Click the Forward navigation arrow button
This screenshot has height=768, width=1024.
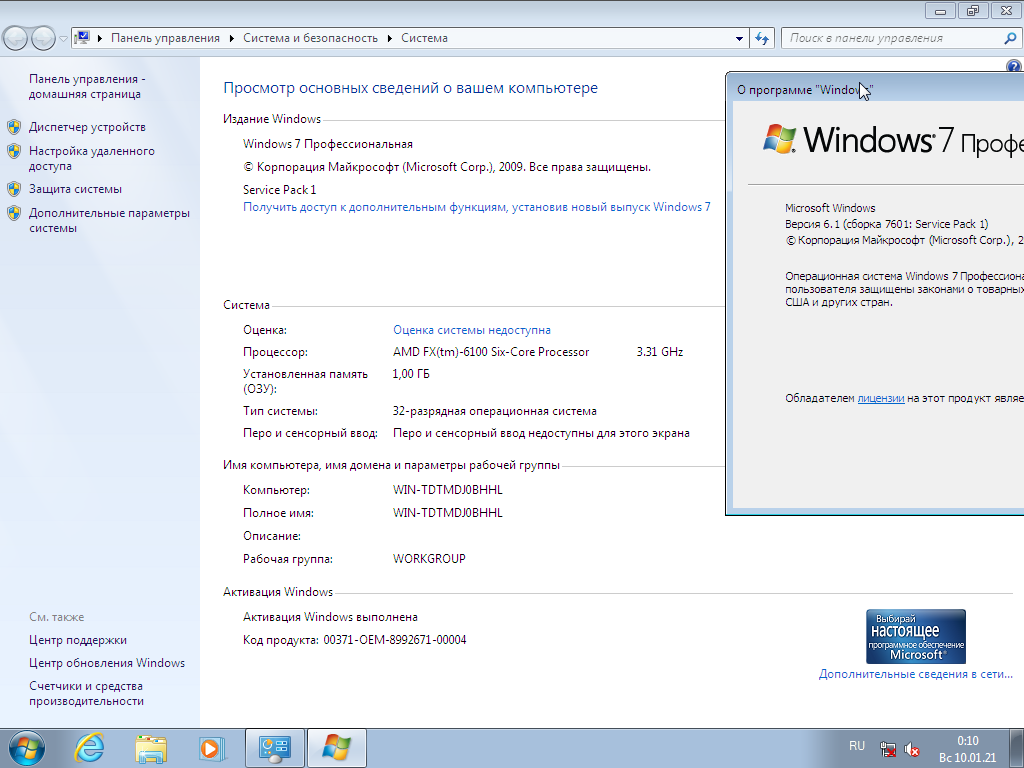(x=43, y=39)
